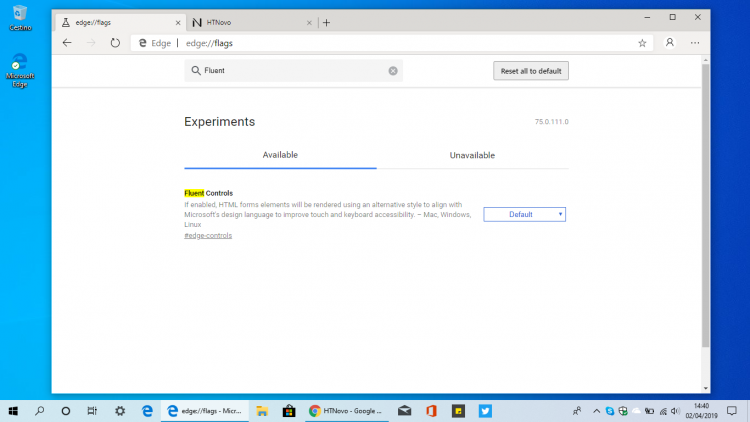Viewport: 750px width, 422px height.
Task: Click the Fluent Controls title
Action: [209, 193]
